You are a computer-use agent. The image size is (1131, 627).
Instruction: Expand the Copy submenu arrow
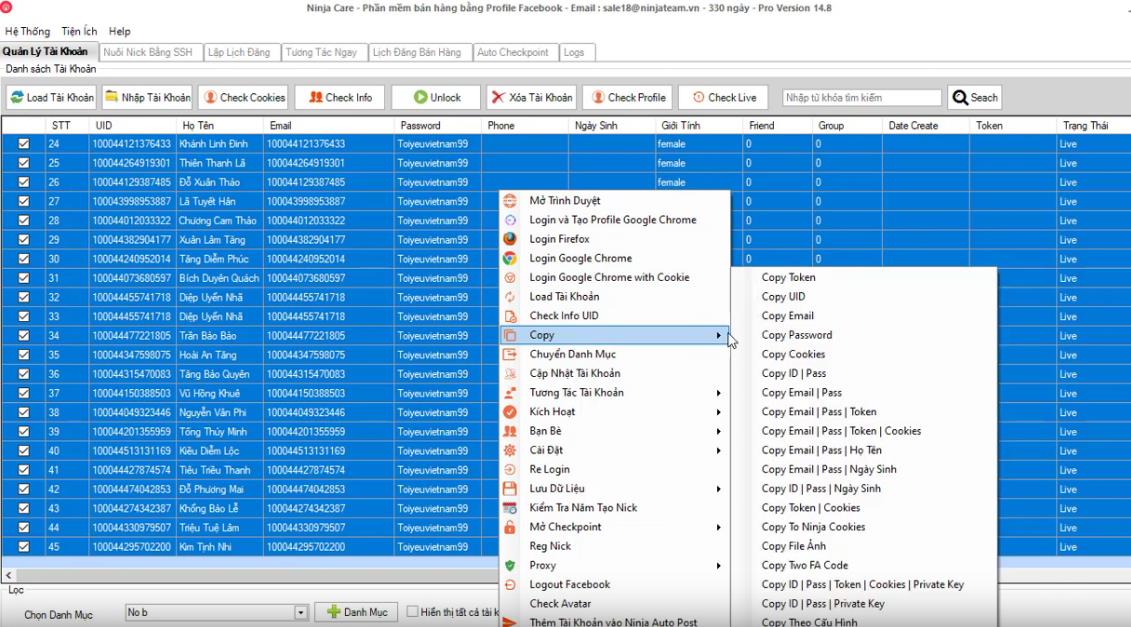coord(718,336)
